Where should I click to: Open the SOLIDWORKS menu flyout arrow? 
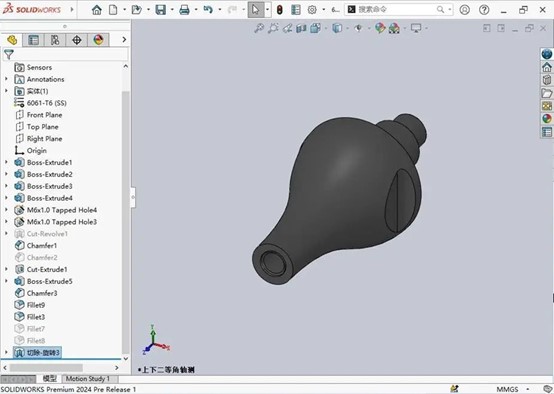tap(72, 10)
